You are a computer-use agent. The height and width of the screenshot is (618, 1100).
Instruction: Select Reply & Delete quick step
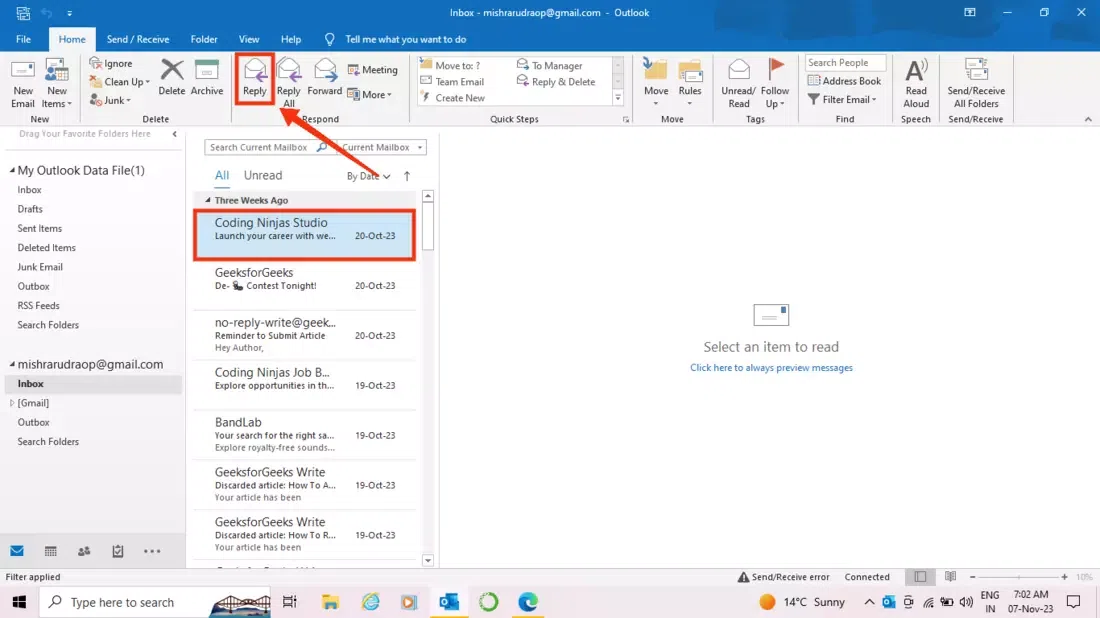pyautogui.click(x=556, y=81)
